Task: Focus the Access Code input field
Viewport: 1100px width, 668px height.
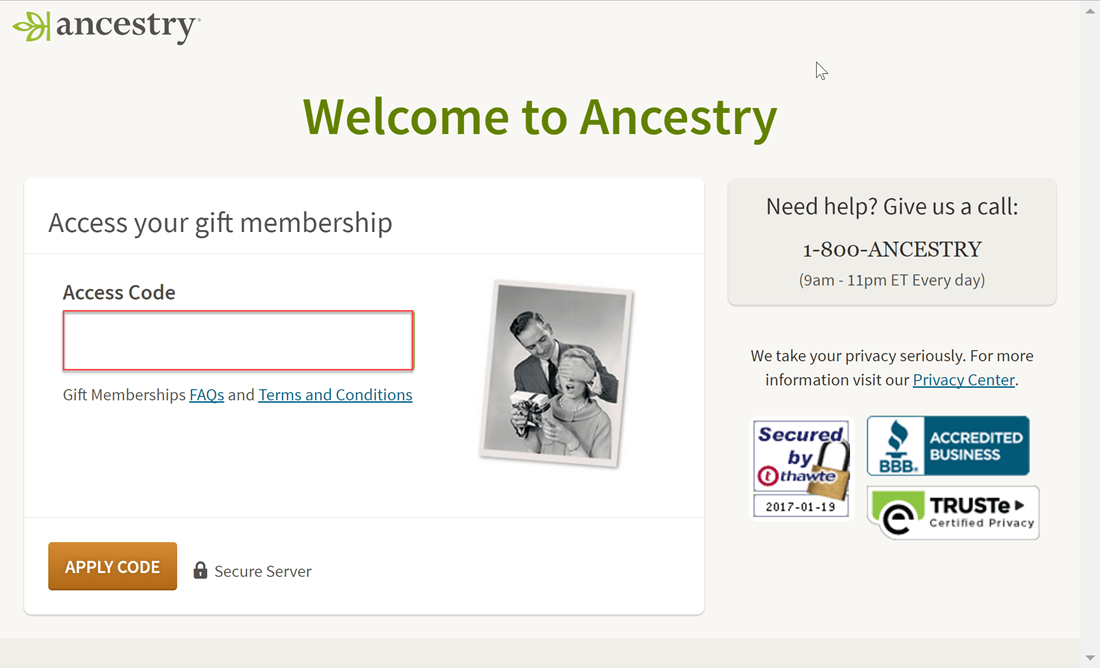Action: pos(239,340)
